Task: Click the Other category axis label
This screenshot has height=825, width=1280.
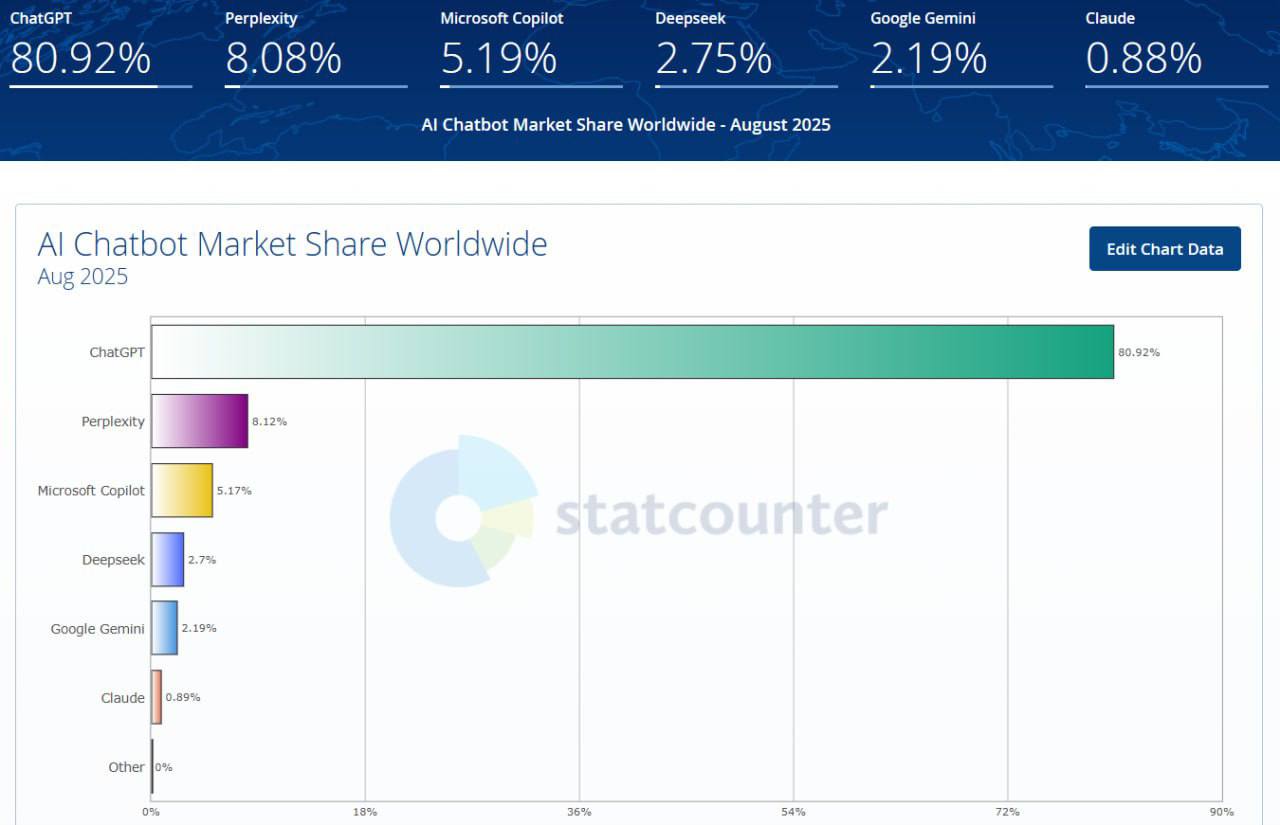Action: point(126,767)
